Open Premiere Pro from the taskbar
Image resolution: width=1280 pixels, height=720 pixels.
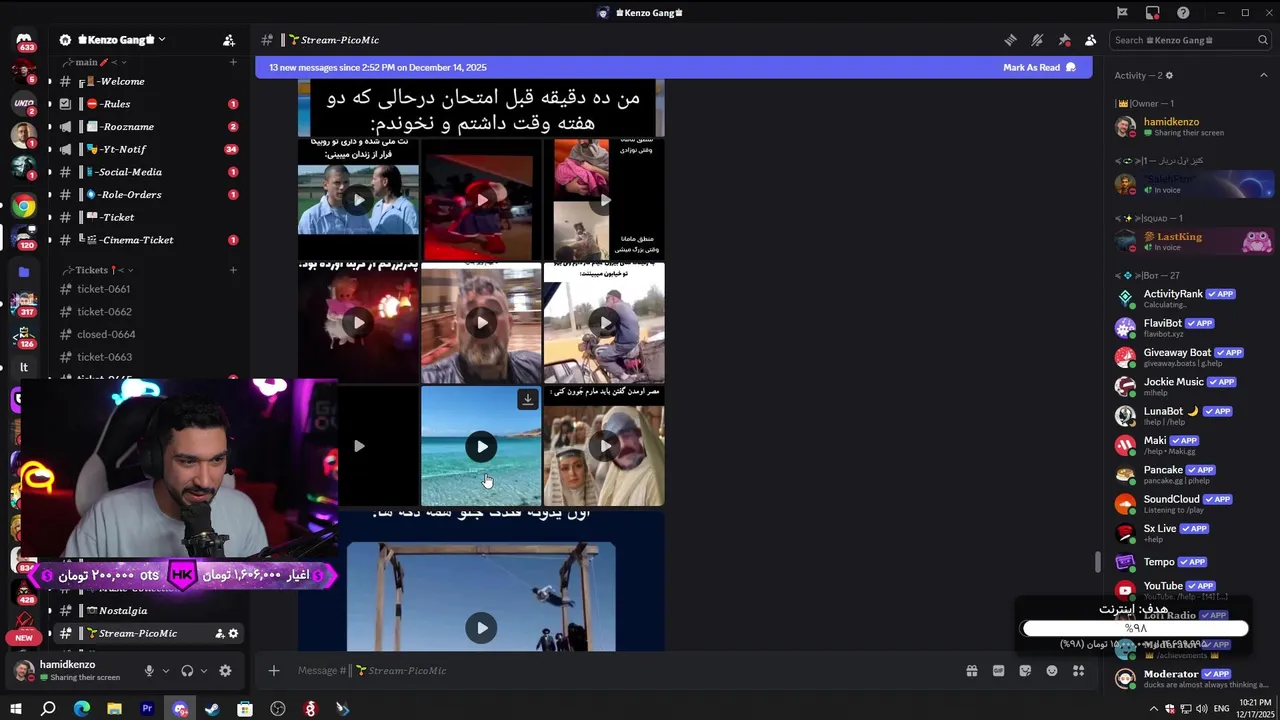pos(147,709)
